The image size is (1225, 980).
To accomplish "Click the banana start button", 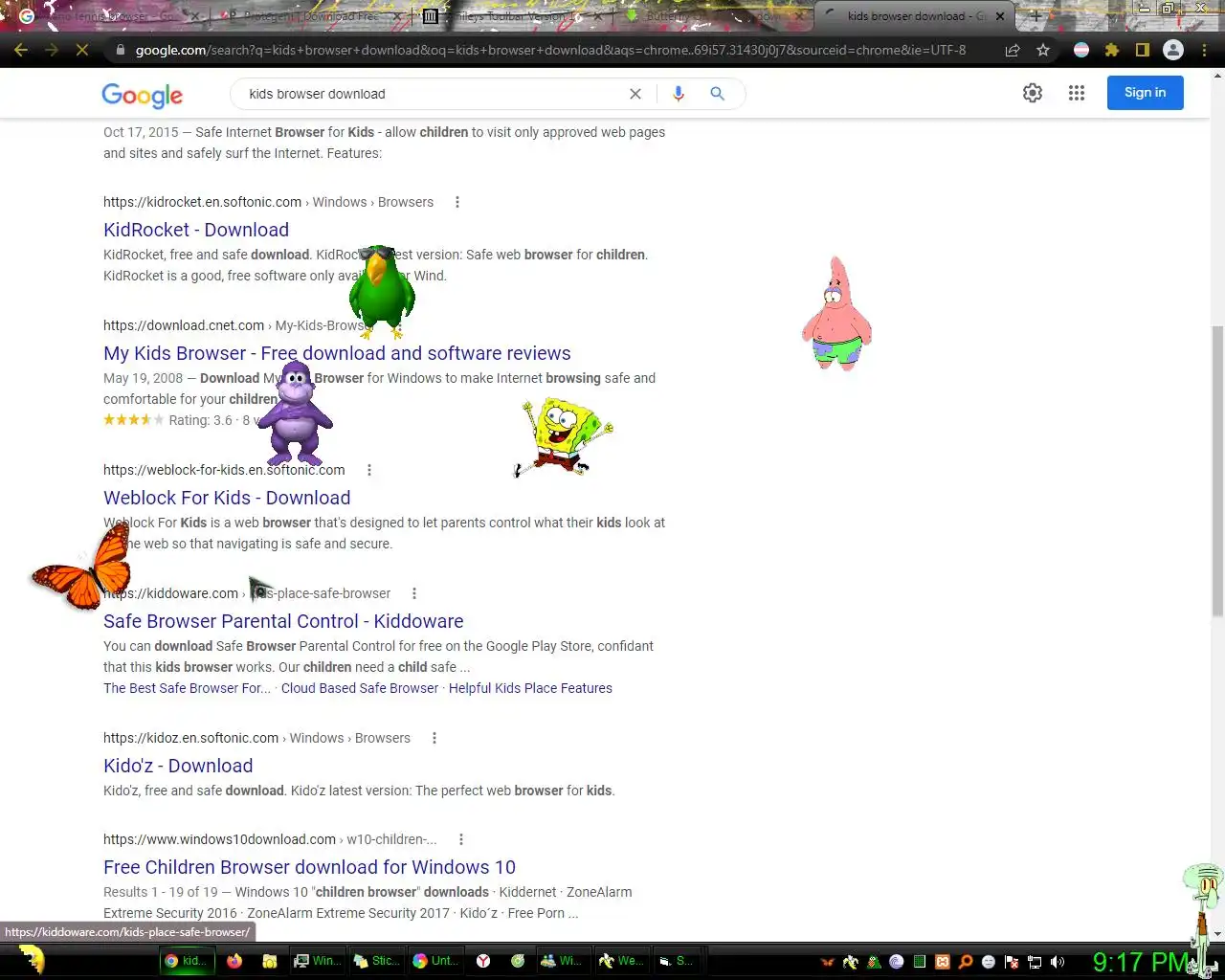I will coord(32,960).
